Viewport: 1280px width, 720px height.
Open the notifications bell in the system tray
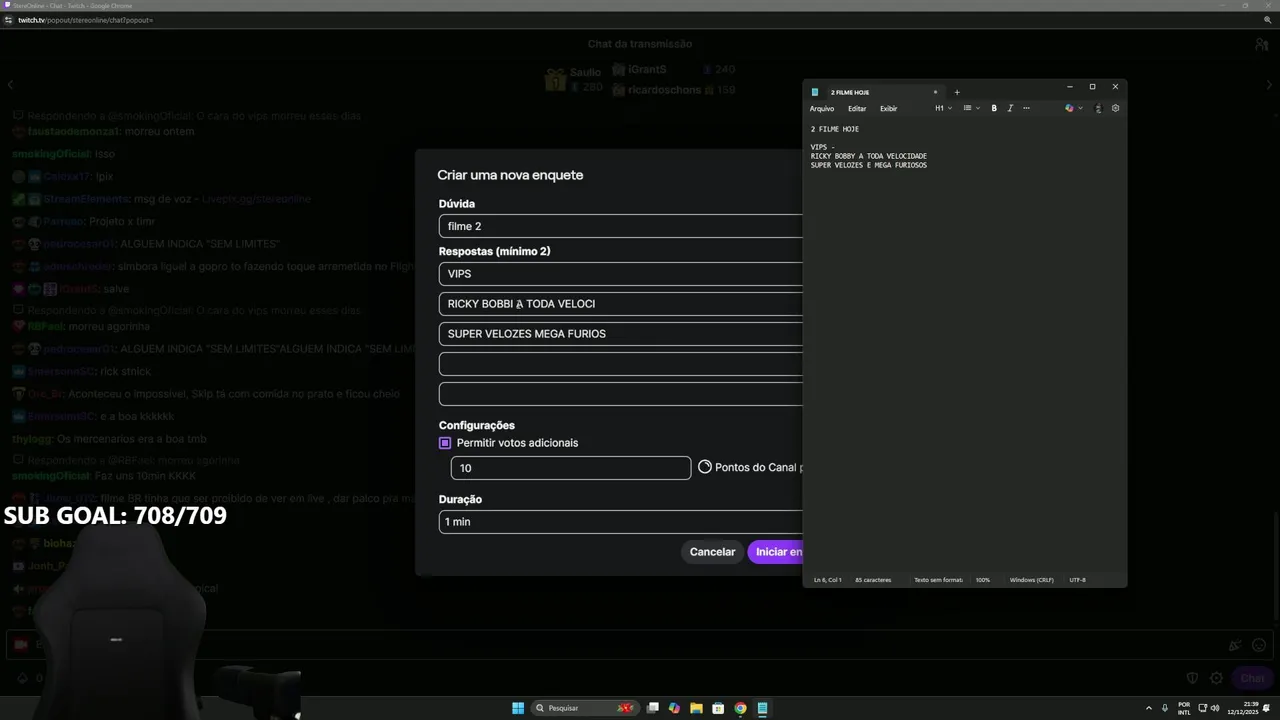click(x=1268, y=708)
